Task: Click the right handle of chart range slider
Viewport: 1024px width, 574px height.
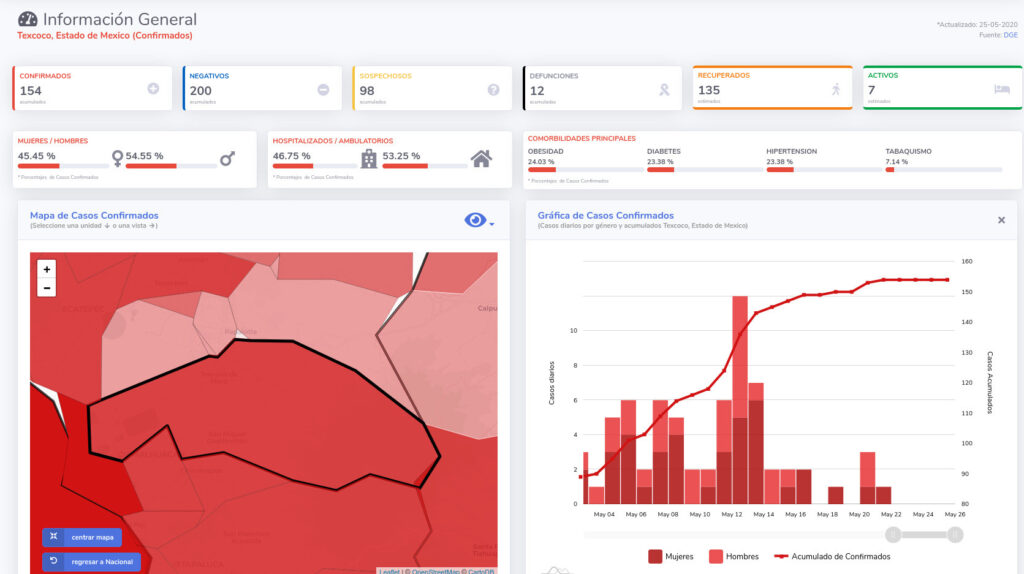Action: 955,535
